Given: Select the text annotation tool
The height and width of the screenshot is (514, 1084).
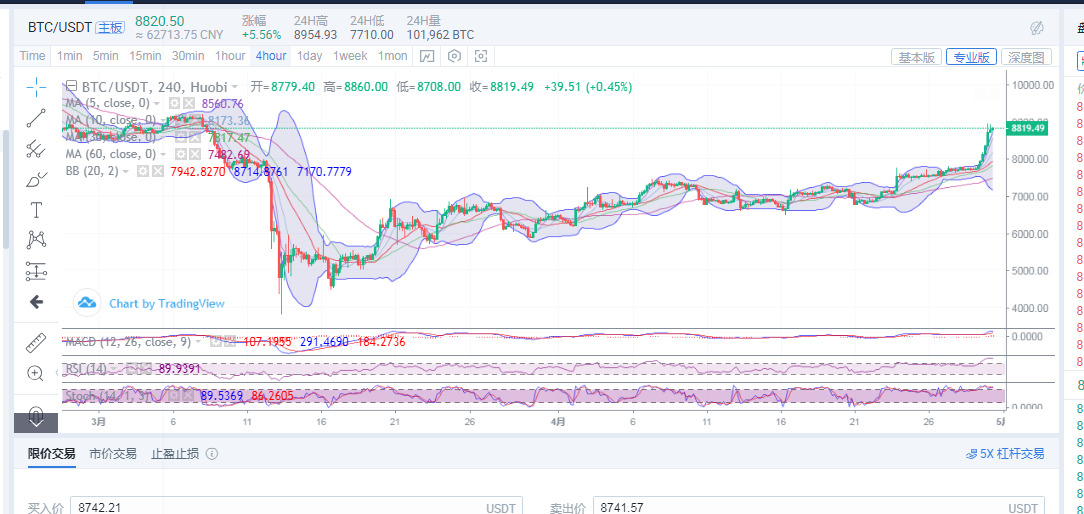Looking at the screenshot, I should [36, 210].
